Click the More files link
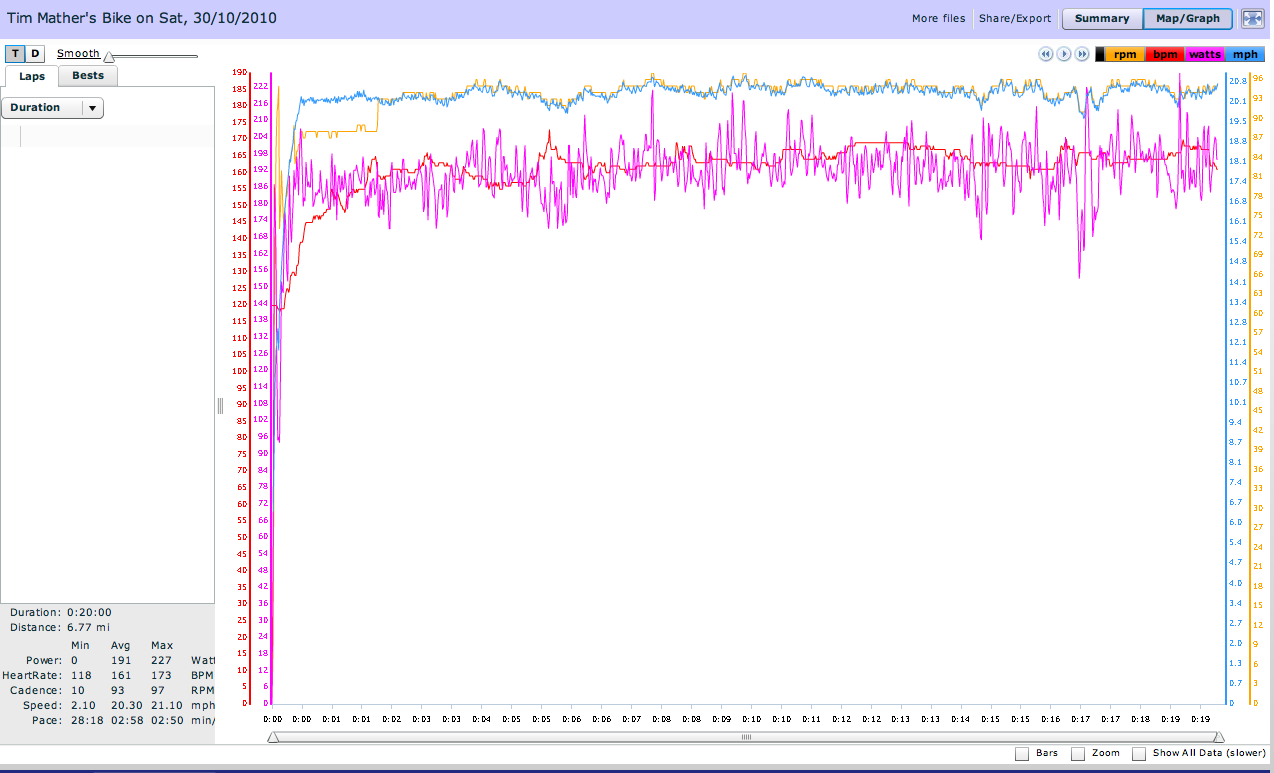The image size is (1274, 773). tap(938, 18)
